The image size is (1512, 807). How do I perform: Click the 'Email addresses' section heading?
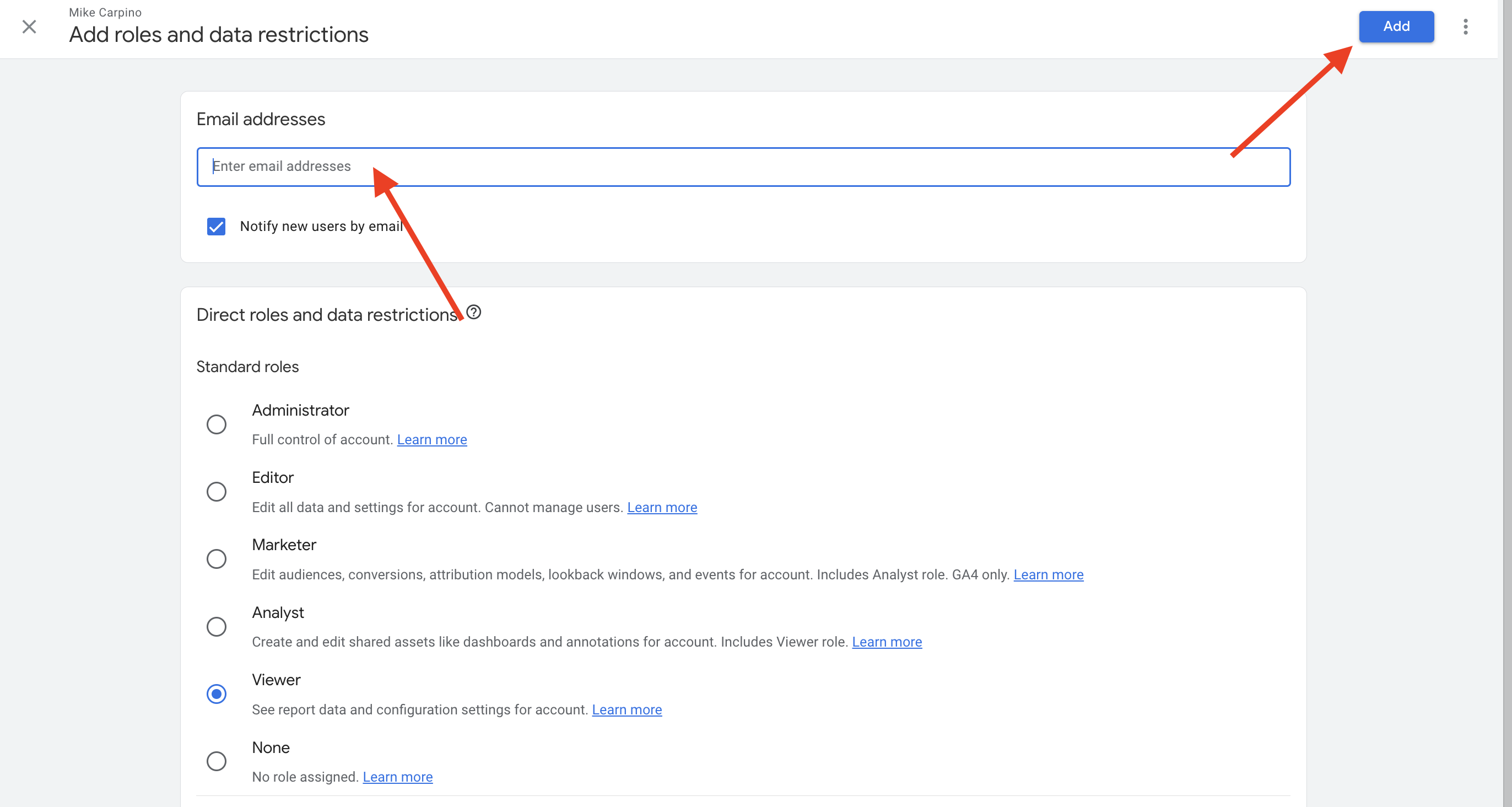click(x=261, y=119)
